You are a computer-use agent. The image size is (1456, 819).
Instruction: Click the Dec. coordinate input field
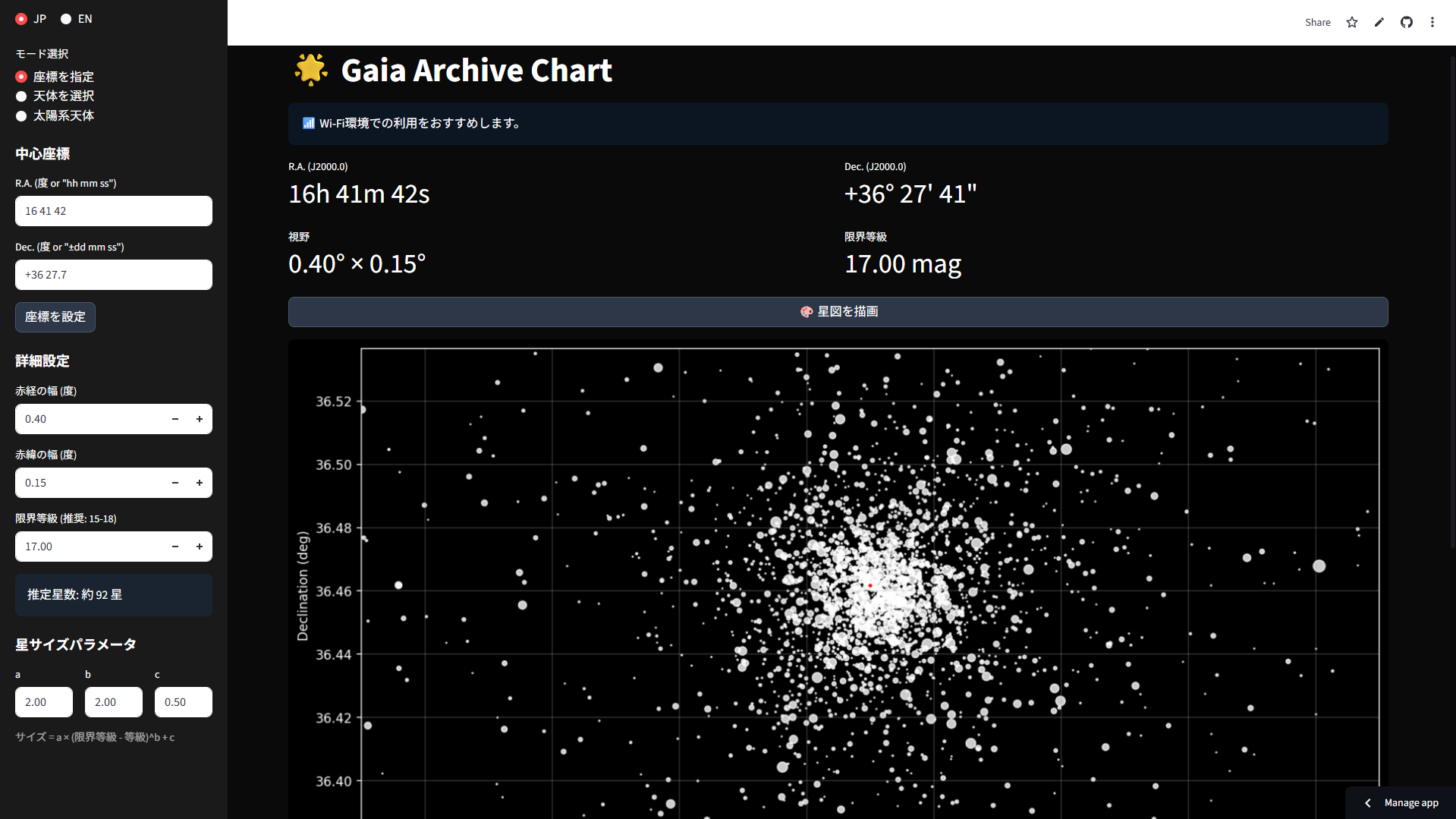click(x=114, y=275)
